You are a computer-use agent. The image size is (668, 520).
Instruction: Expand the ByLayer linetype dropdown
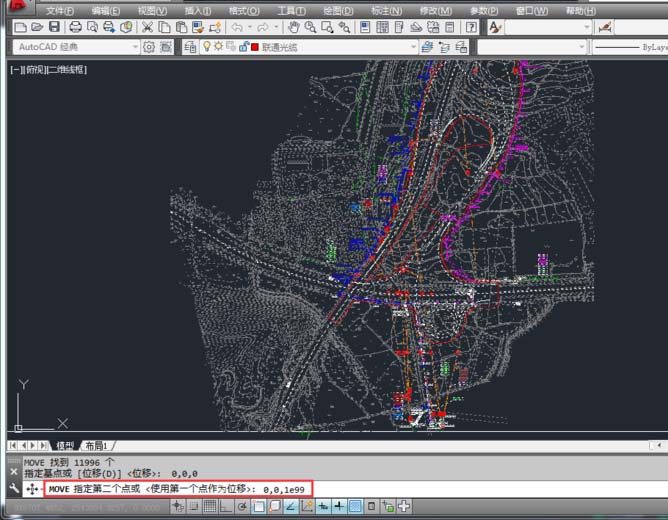pos(628,47)
